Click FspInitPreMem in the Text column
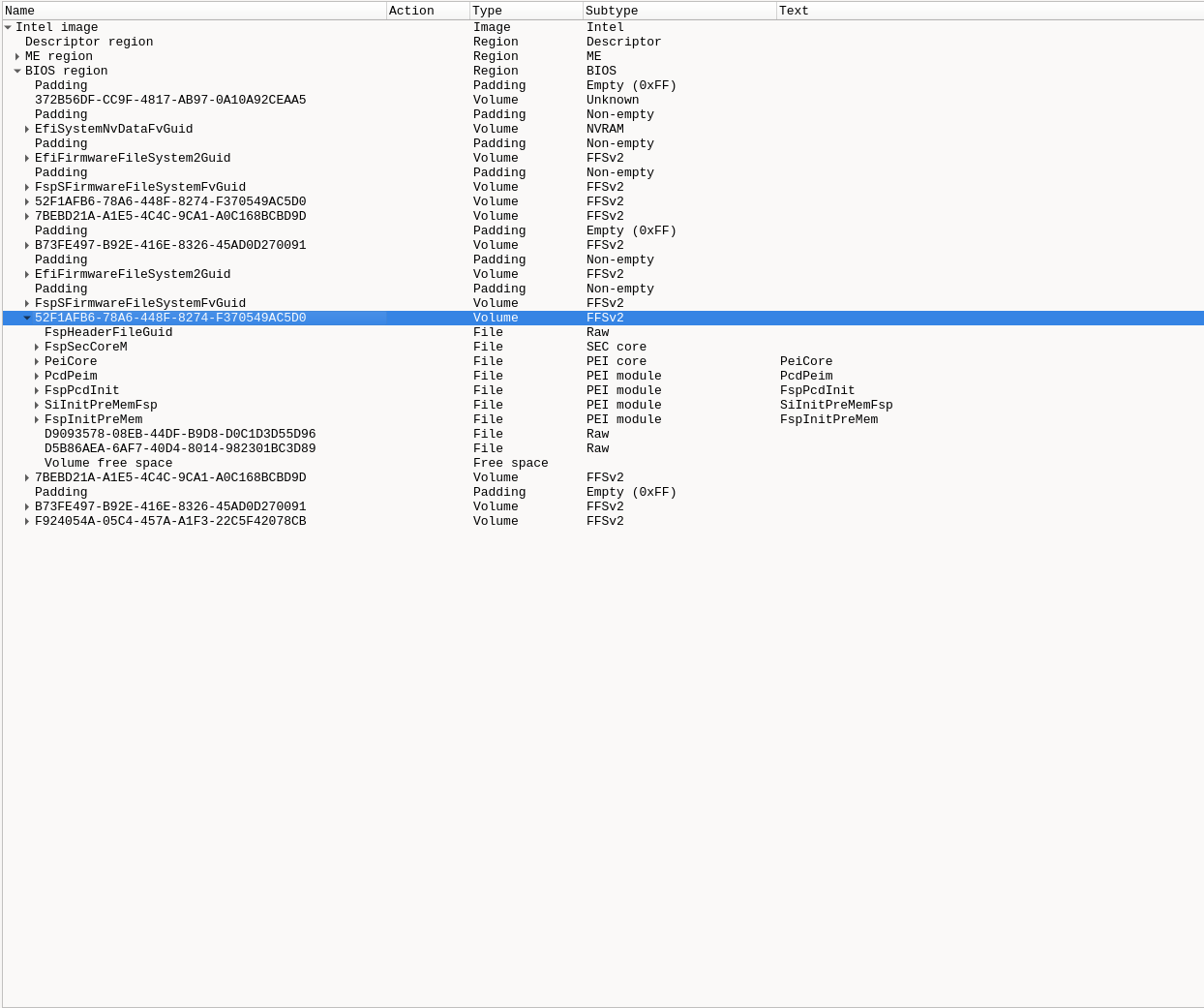 pos(829,419)
